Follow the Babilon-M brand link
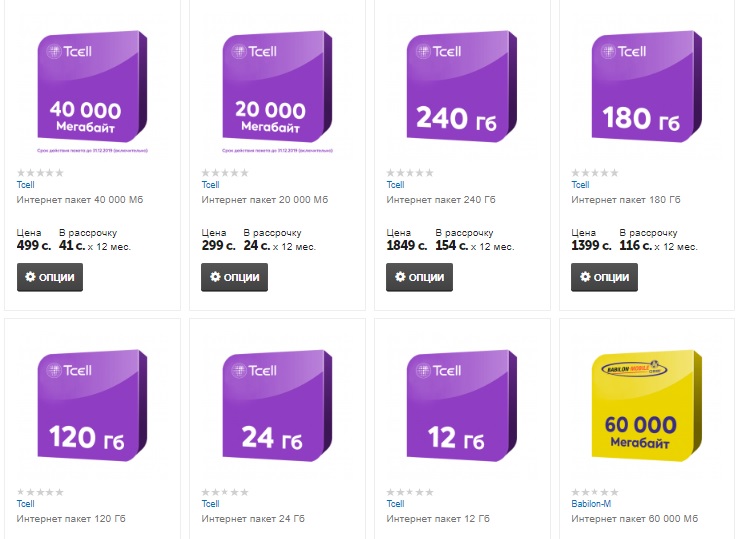The height and width of the screenshot is (539, 737). point(591,504)
